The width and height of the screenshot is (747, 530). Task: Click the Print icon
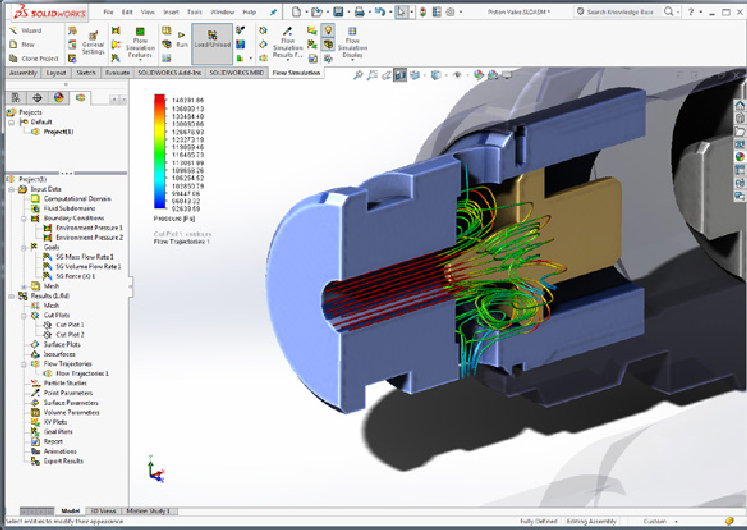[359, 11]
